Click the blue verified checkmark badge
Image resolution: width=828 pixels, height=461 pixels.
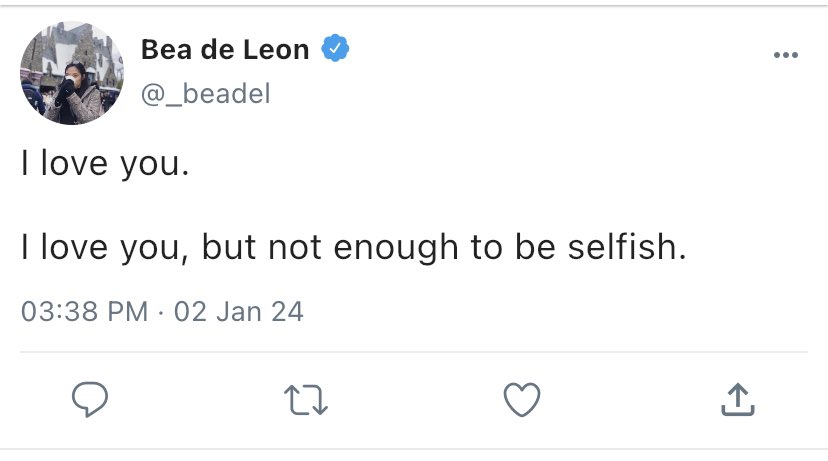click(335, 49)
